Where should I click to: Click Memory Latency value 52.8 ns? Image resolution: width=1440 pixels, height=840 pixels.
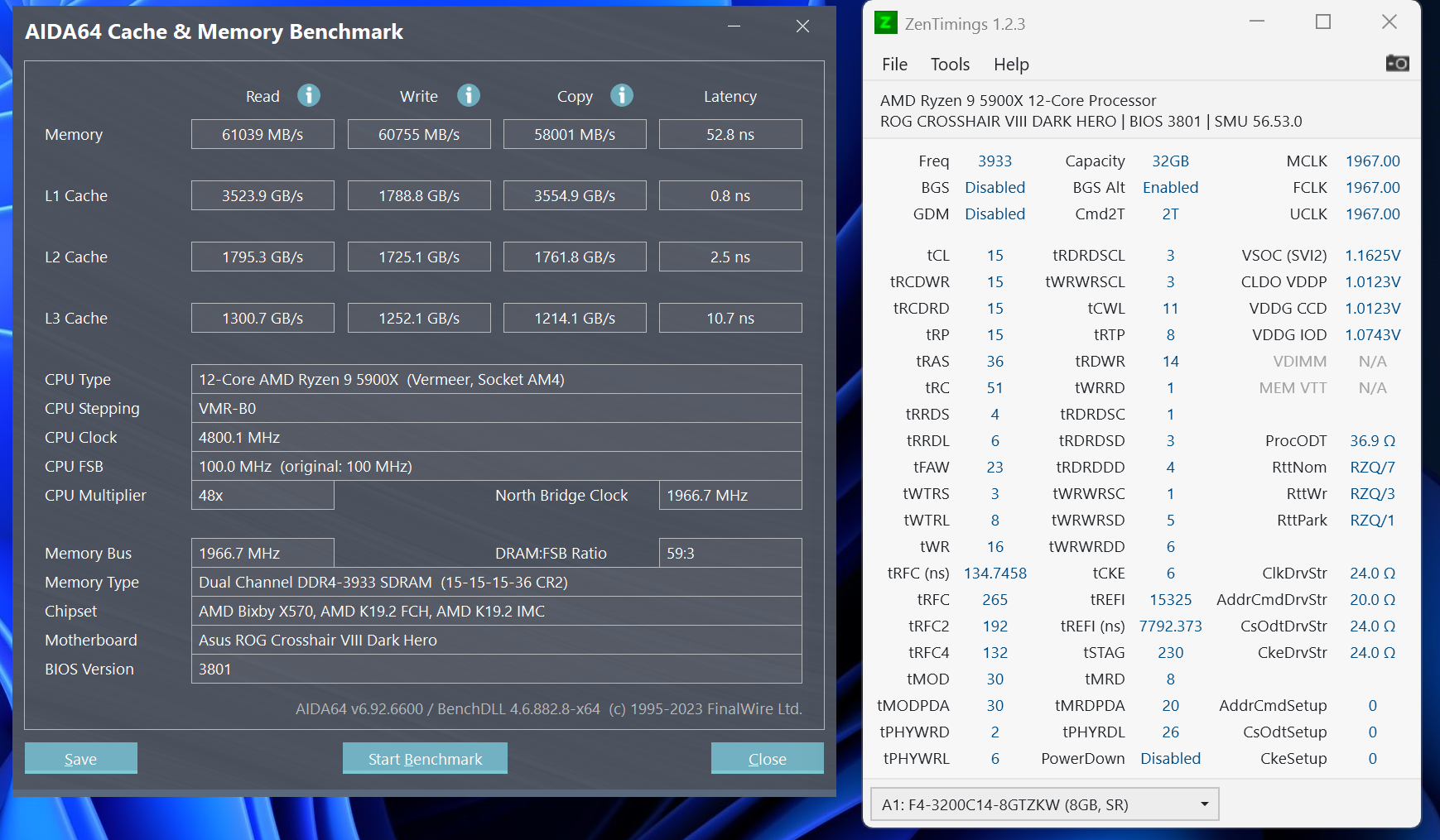pos(730,134)
